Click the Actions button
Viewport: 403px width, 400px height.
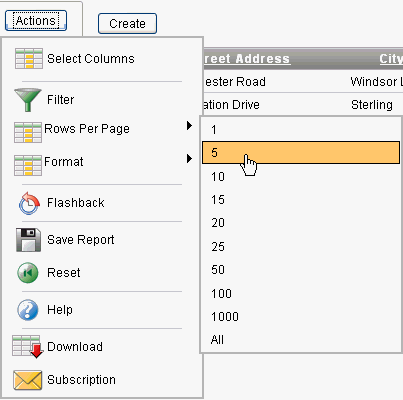click(36, 21)
